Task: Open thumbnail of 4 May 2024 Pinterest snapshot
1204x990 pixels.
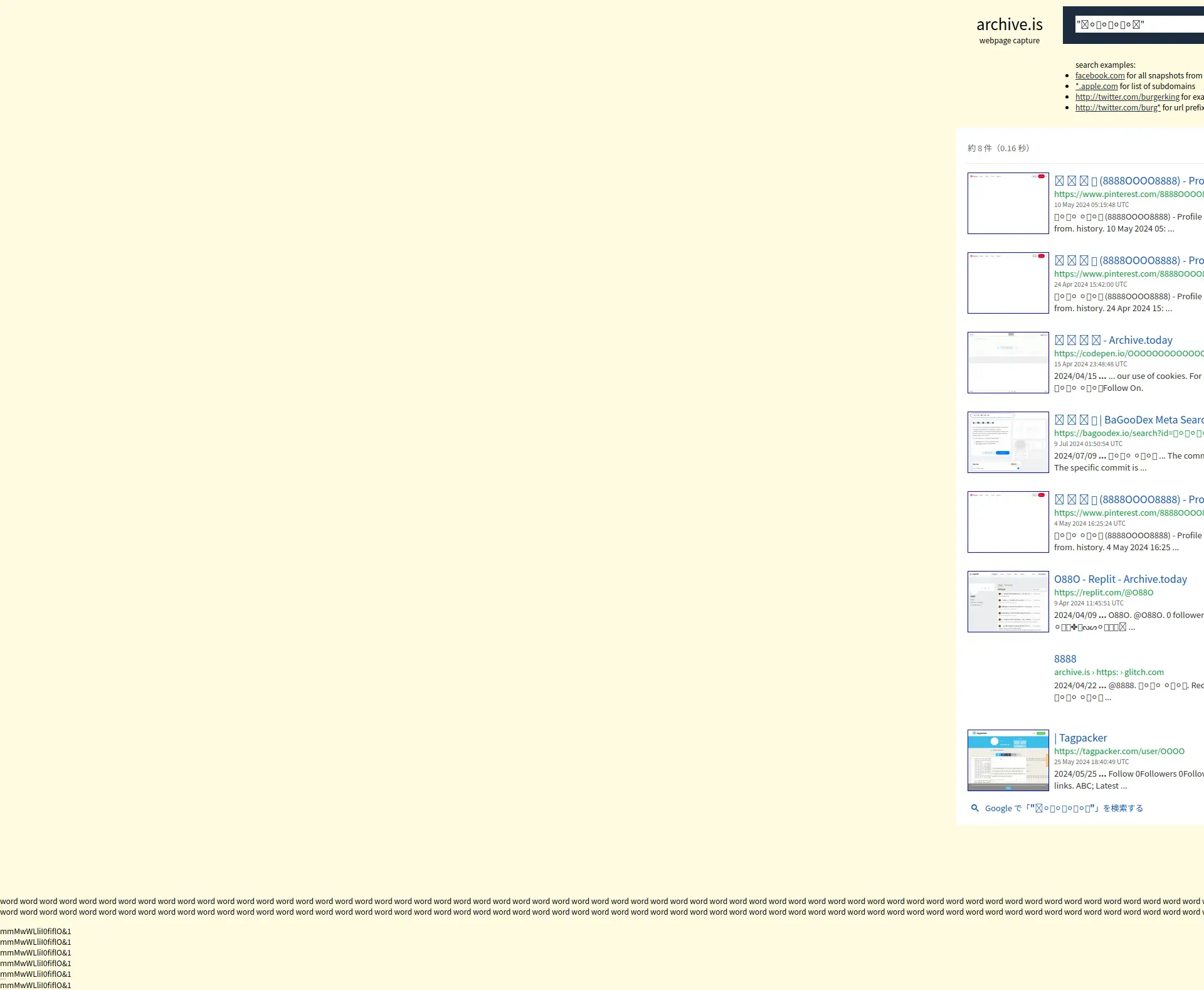Action: (x=1008, y=522)
